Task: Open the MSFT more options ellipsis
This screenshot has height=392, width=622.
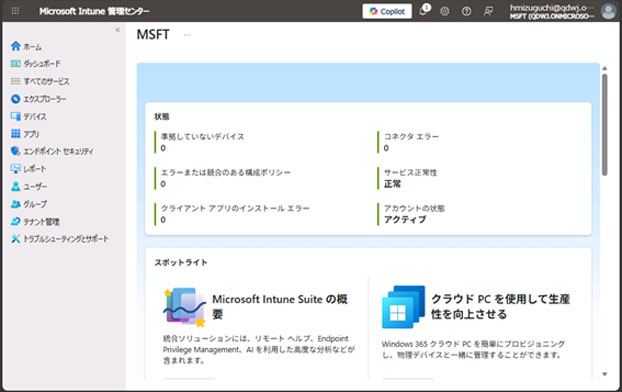Action: (x=187, y=35)
